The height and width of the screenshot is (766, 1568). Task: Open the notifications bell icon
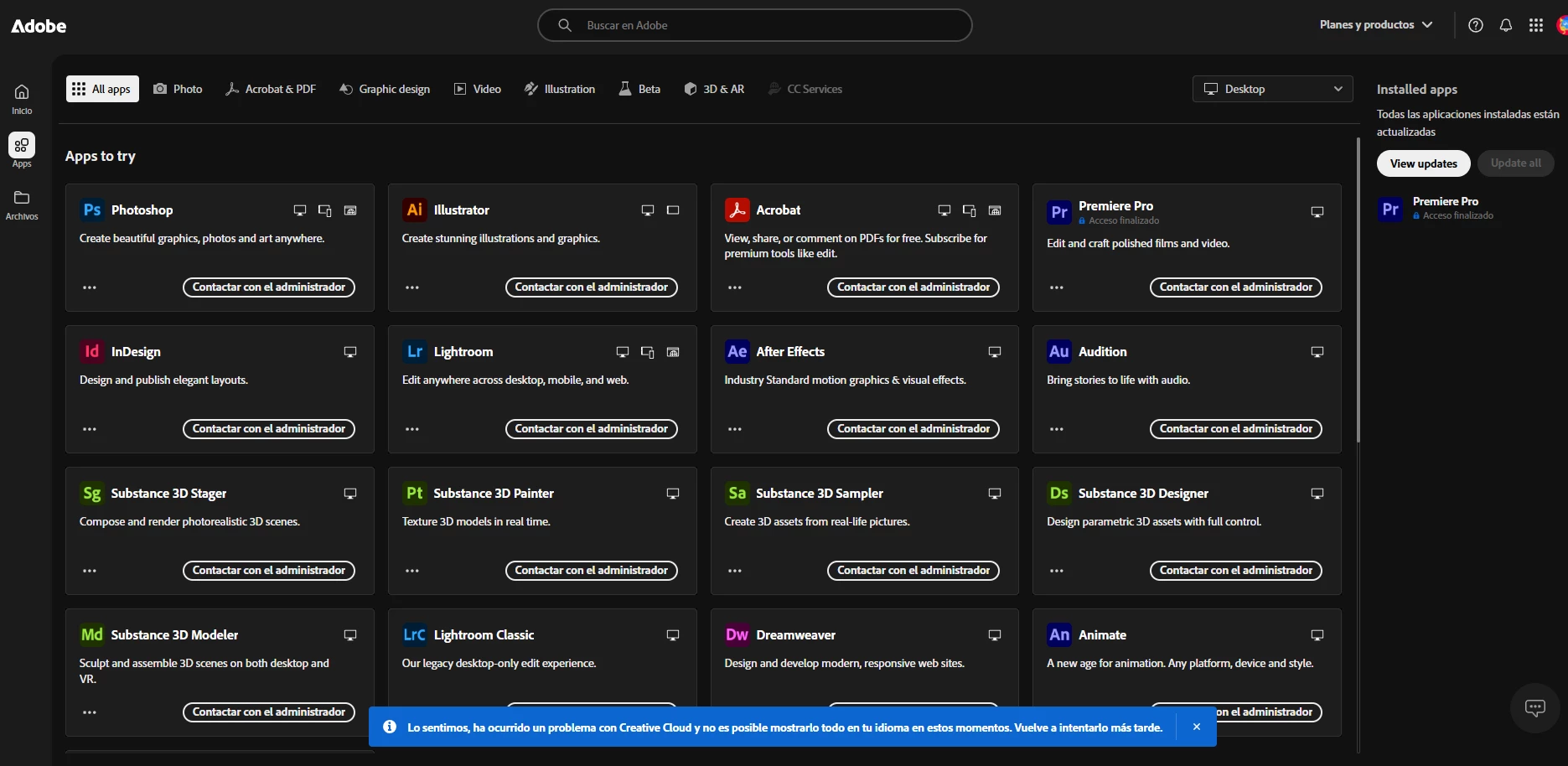tap(1506, 25)
